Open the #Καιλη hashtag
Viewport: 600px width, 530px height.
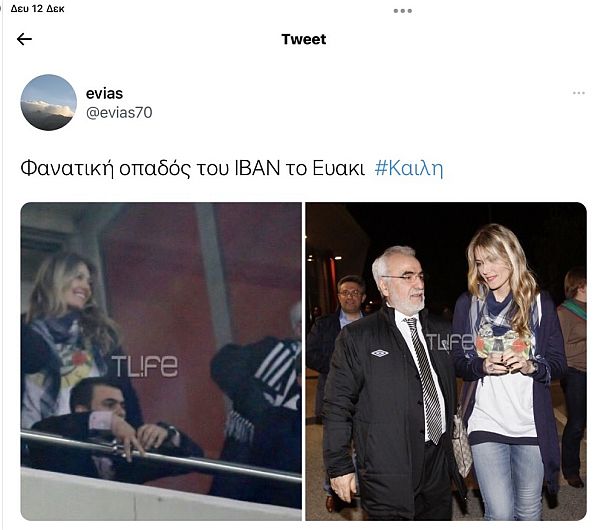click(409, 168)
